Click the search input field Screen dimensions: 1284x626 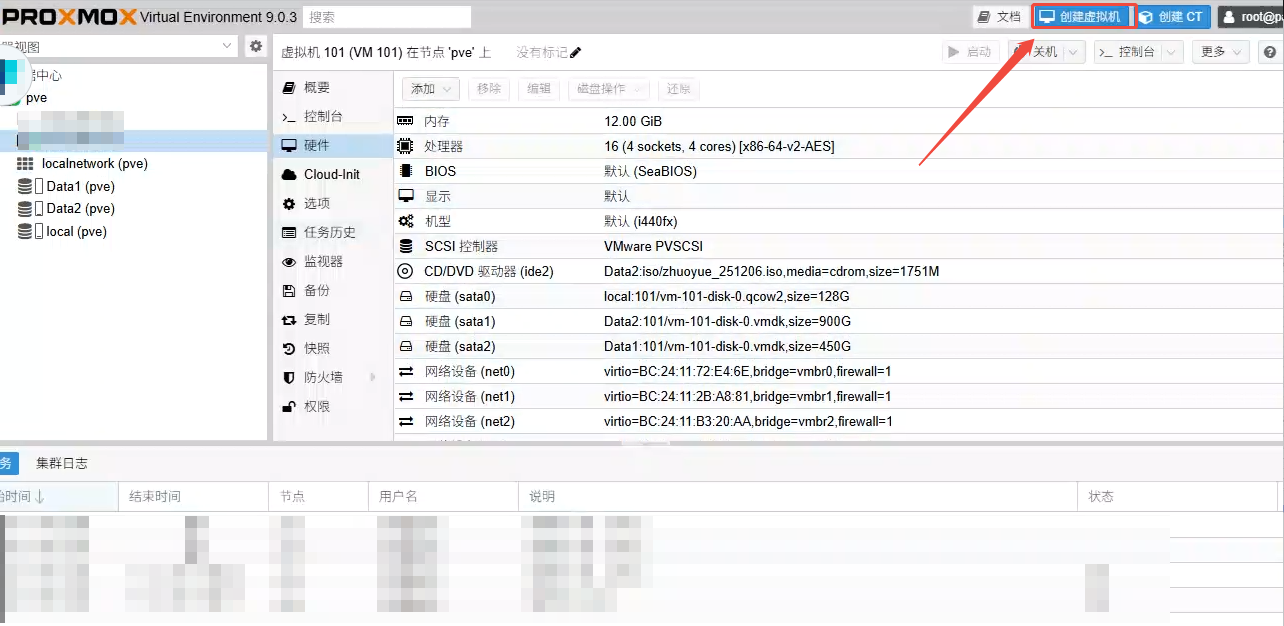click(387, 17)
